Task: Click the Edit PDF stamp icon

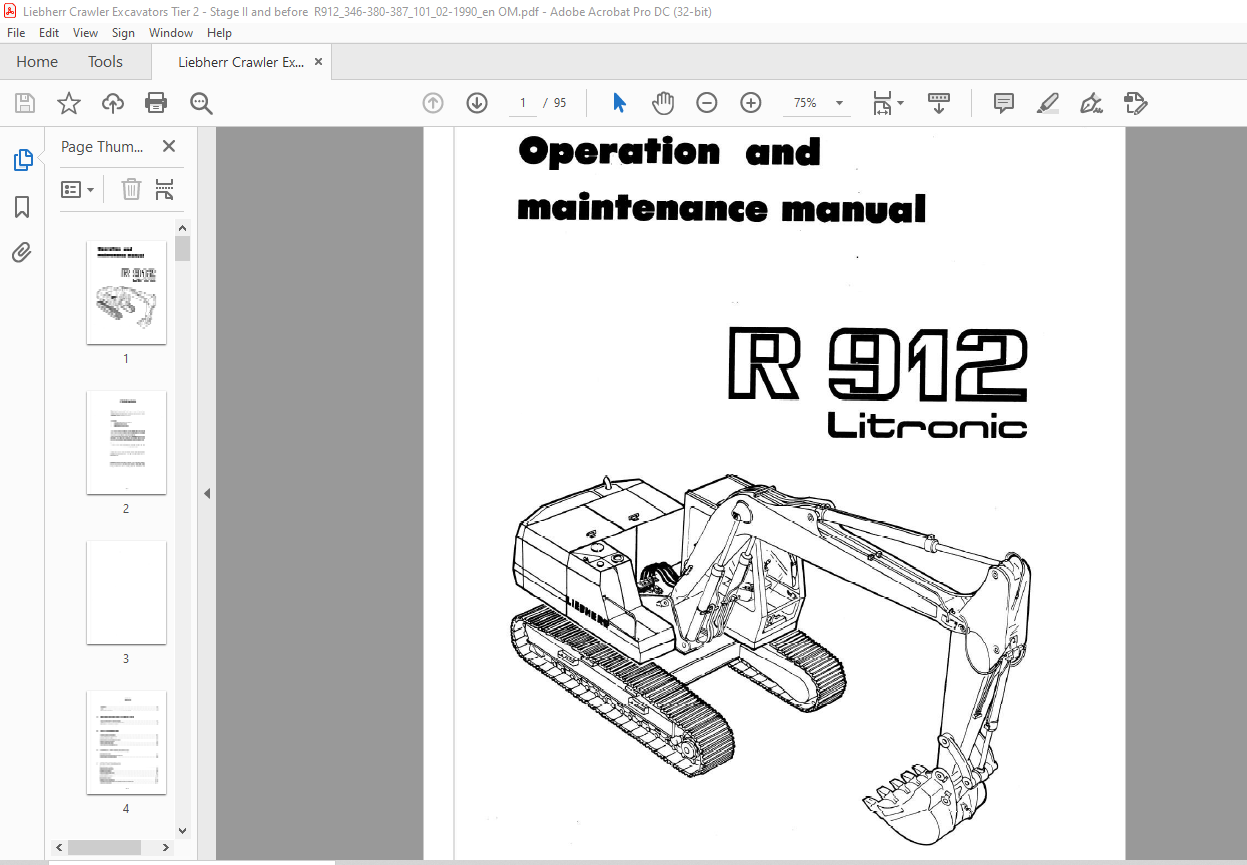Action: click(1136, 103)
